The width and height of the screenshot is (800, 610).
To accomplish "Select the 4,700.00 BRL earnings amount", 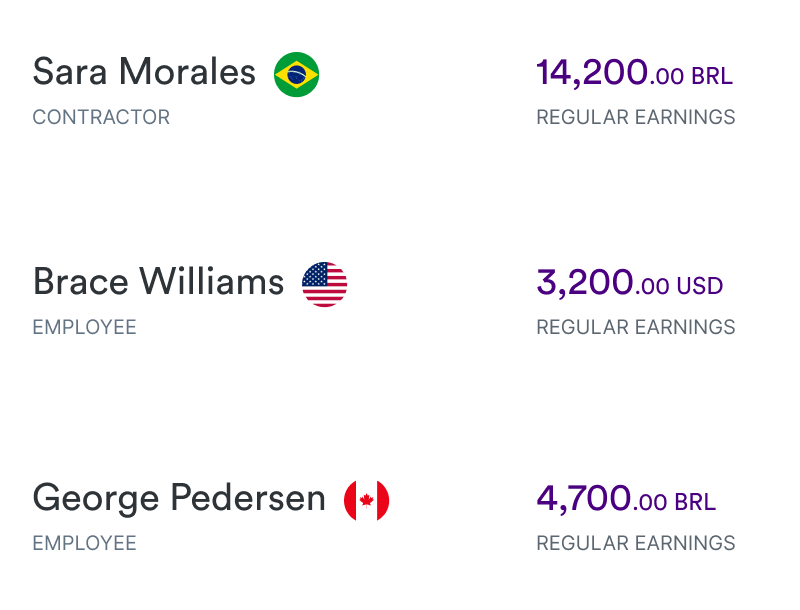I will pyautogui.click(x=626, y=499).
